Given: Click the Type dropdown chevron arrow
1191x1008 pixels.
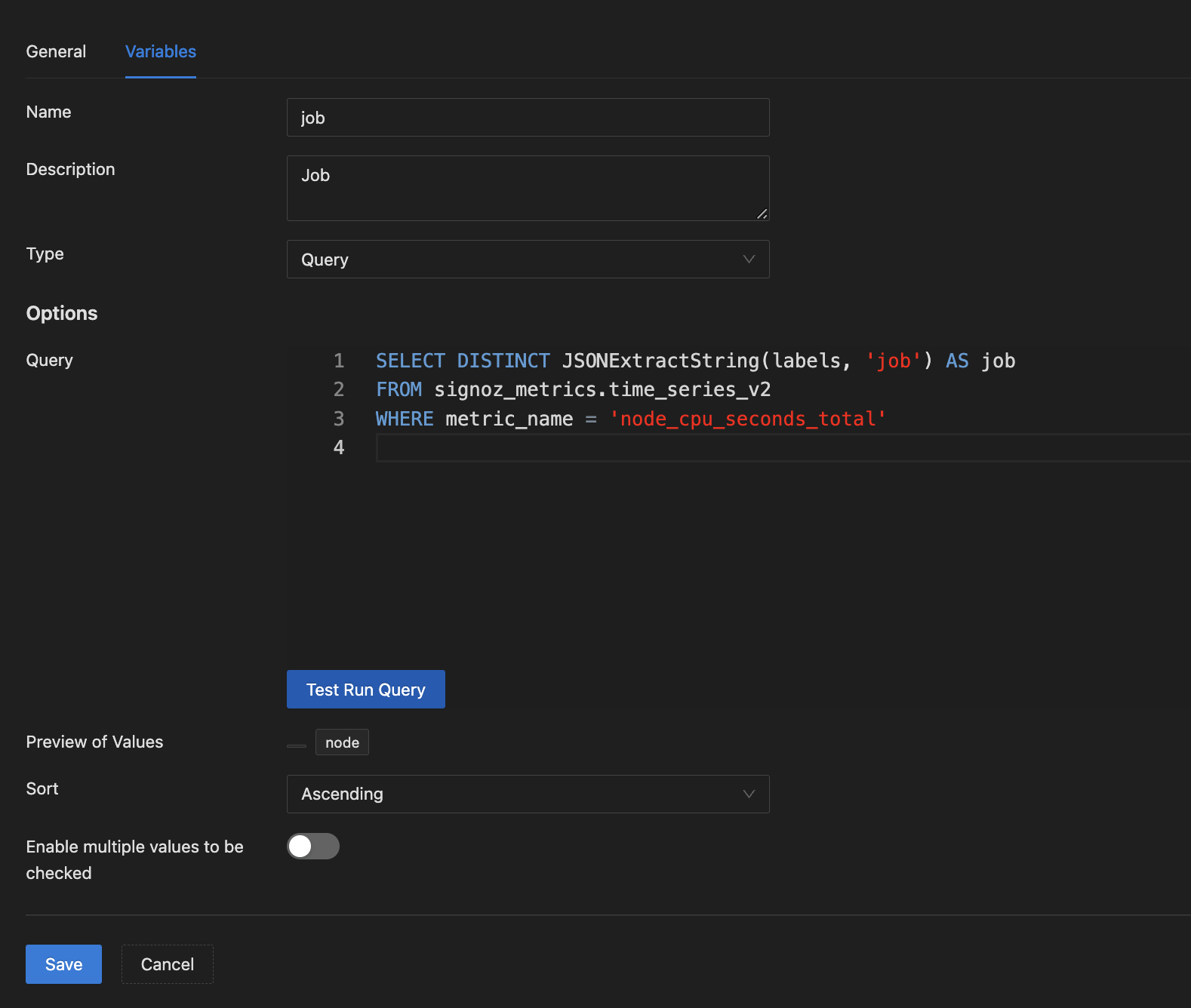Looking at the screenshot, I should coord(749,260).
